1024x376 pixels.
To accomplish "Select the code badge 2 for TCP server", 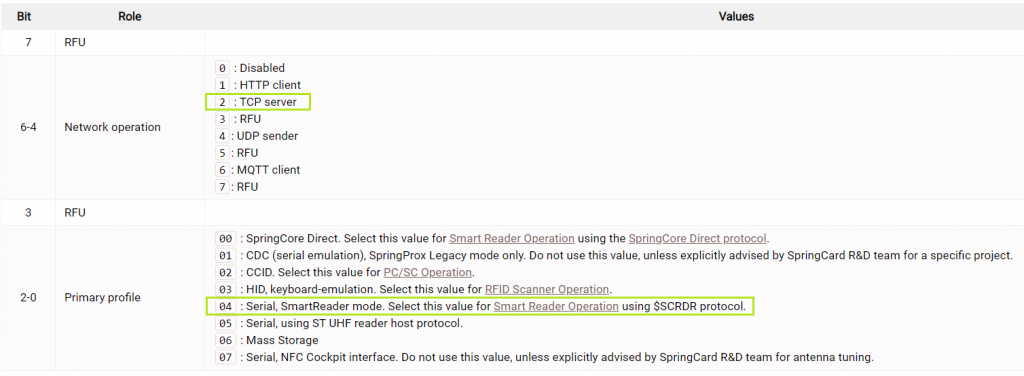I will click(222, 102).
